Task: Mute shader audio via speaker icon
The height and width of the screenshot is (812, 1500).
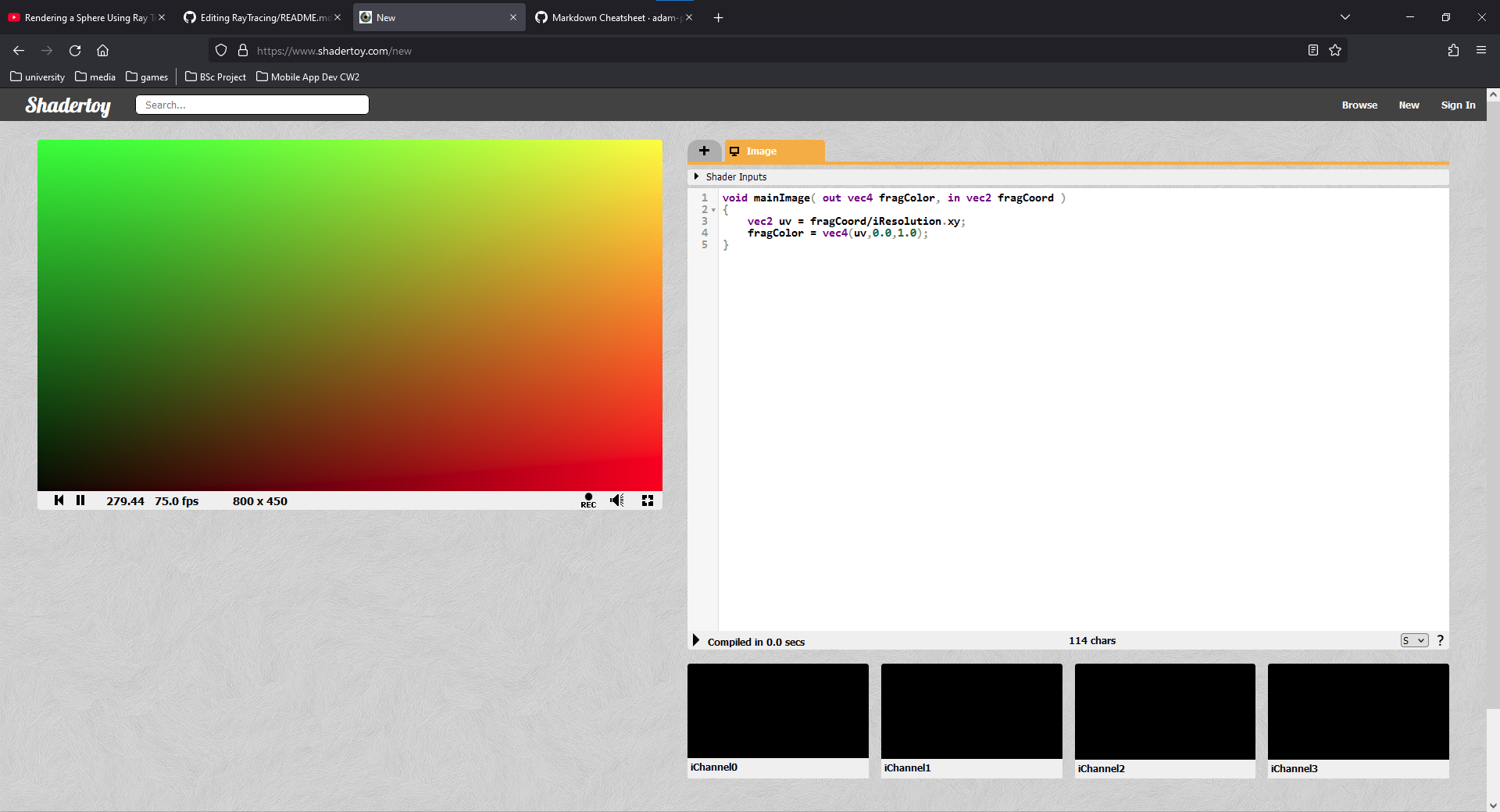Action: click(616, 500)
